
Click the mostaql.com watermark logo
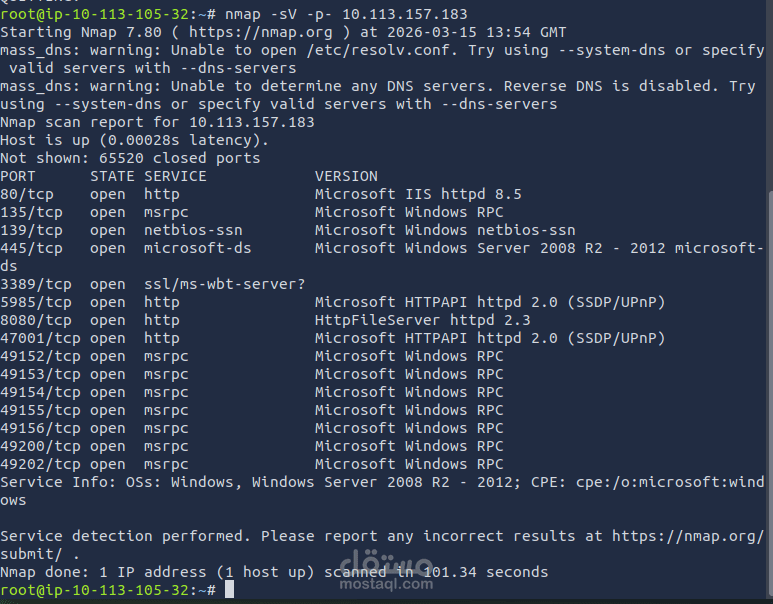(x=386, y=570)
